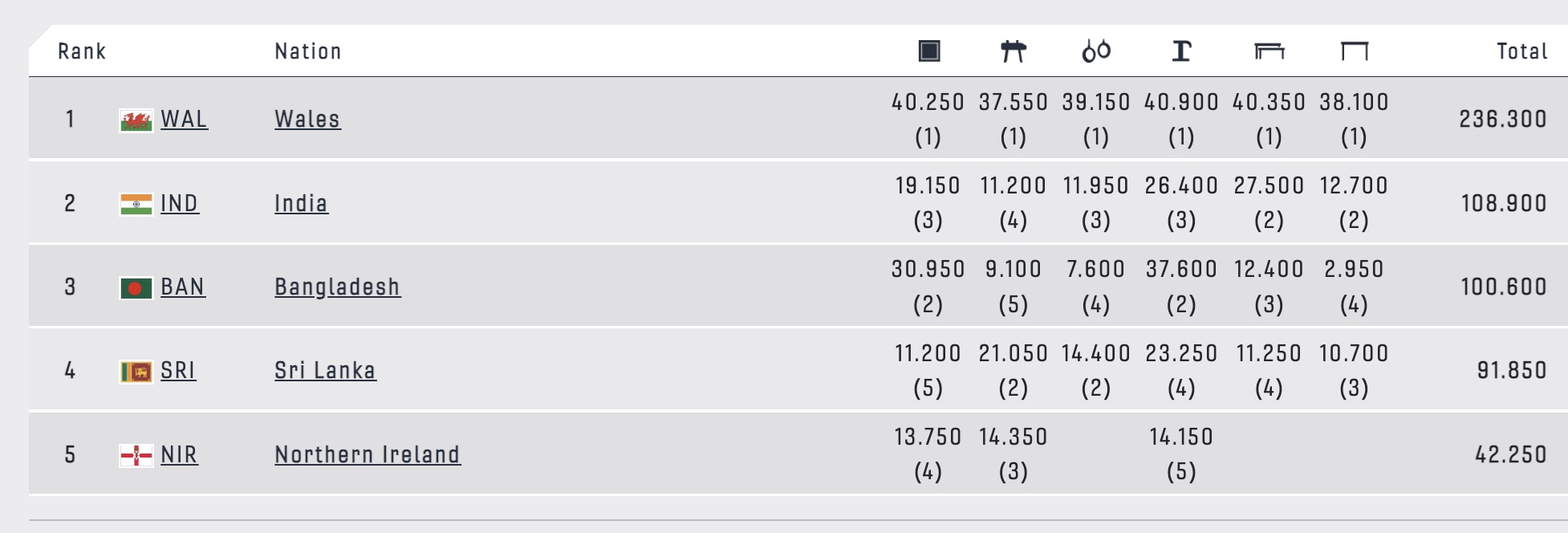Click the Bangladesh flag icon

pyautogui.click(x=136, y=288)
